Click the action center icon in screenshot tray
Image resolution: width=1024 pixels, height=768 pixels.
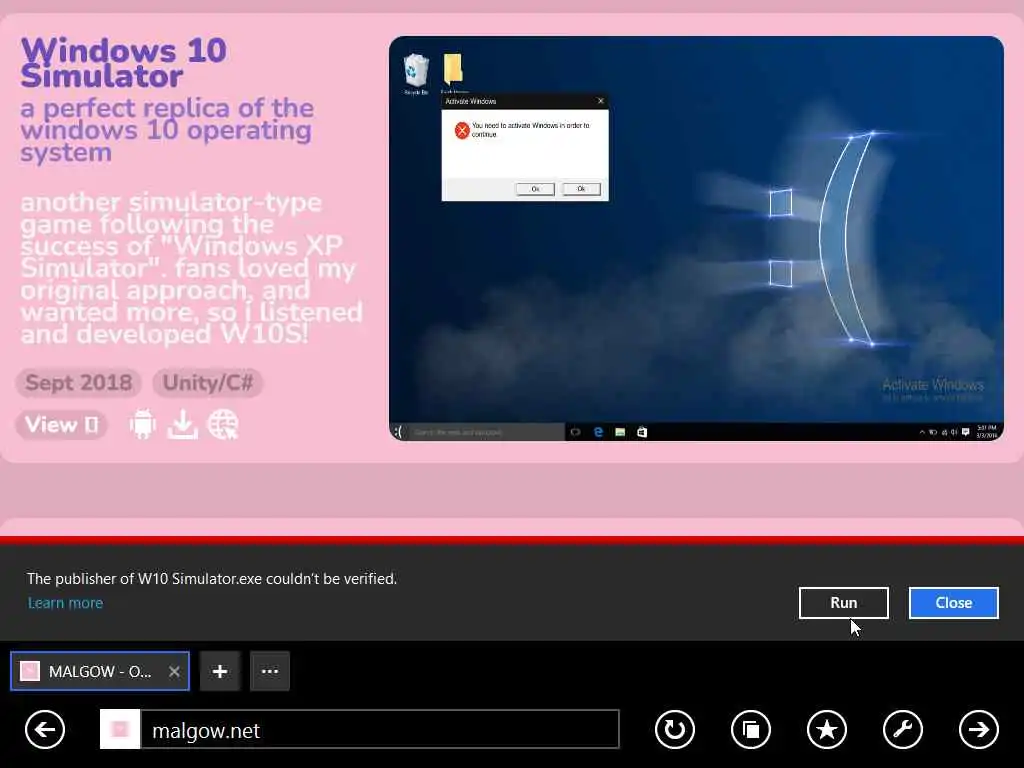tap(966, 432)
